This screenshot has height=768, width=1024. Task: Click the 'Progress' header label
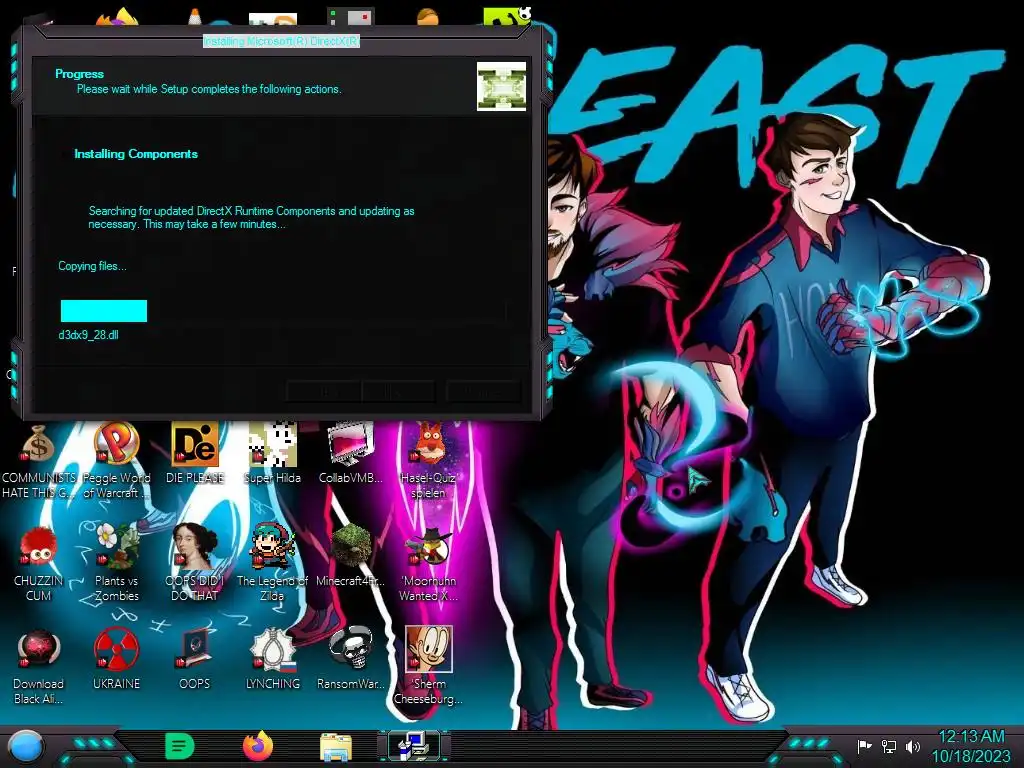tap(80, 74)
